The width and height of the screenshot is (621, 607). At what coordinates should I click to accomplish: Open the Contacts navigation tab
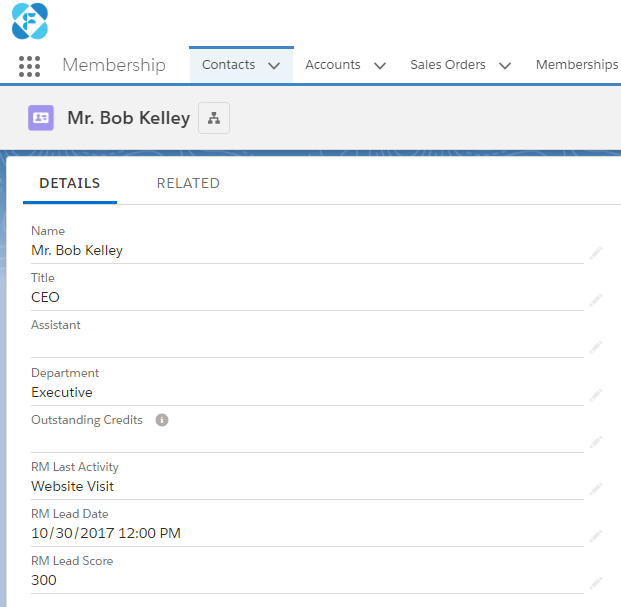229,65
